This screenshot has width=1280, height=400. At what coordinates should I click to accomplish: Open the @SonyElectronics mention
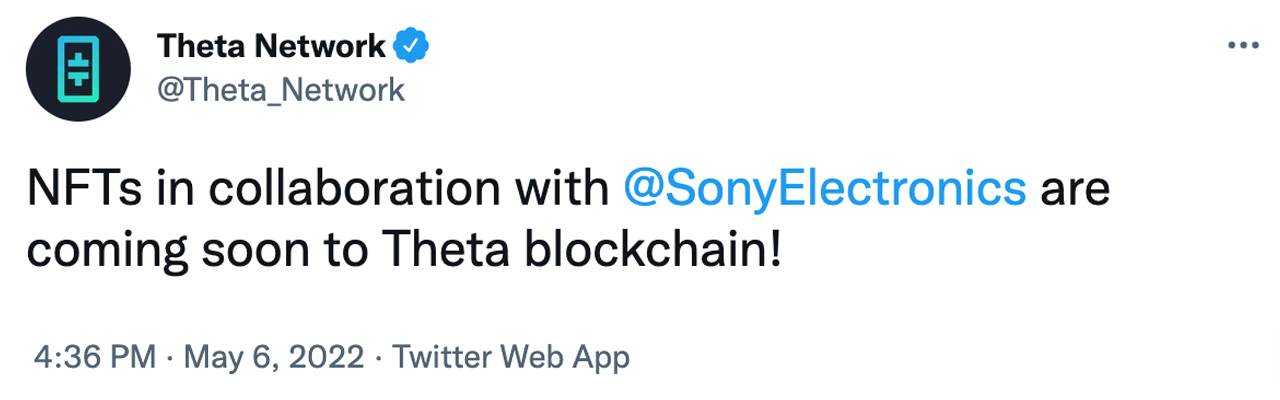pos(824,189)
